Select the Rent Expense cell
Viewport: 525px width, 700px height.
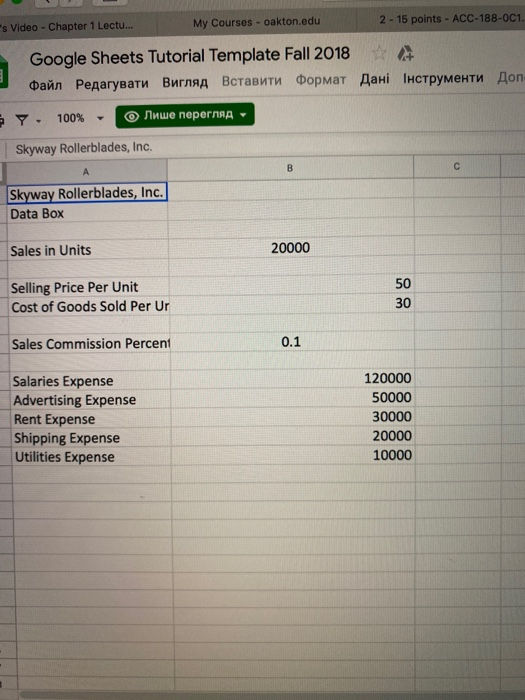91,419
